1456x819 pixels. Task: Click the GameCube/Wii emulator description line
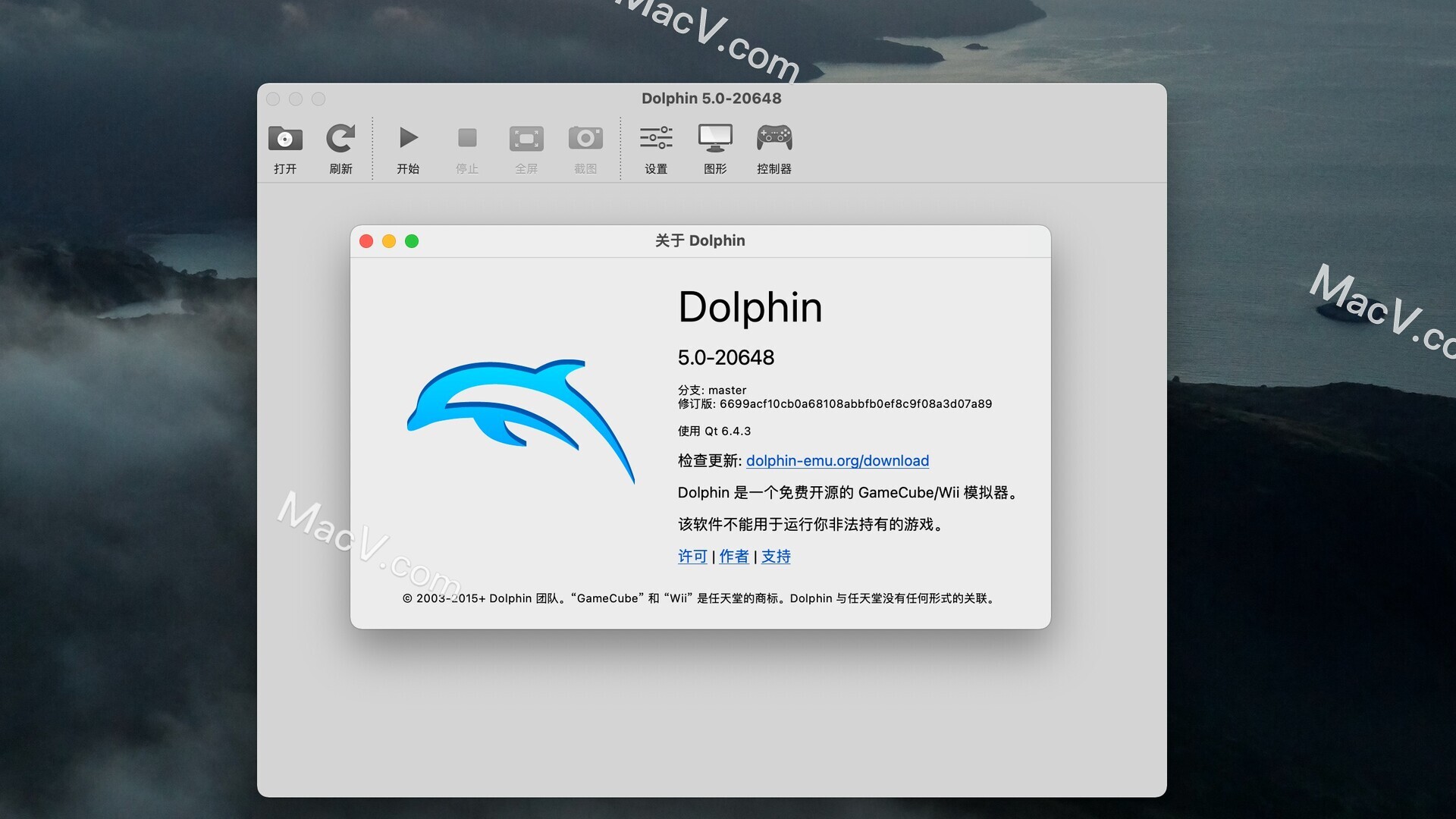(847, 493)
